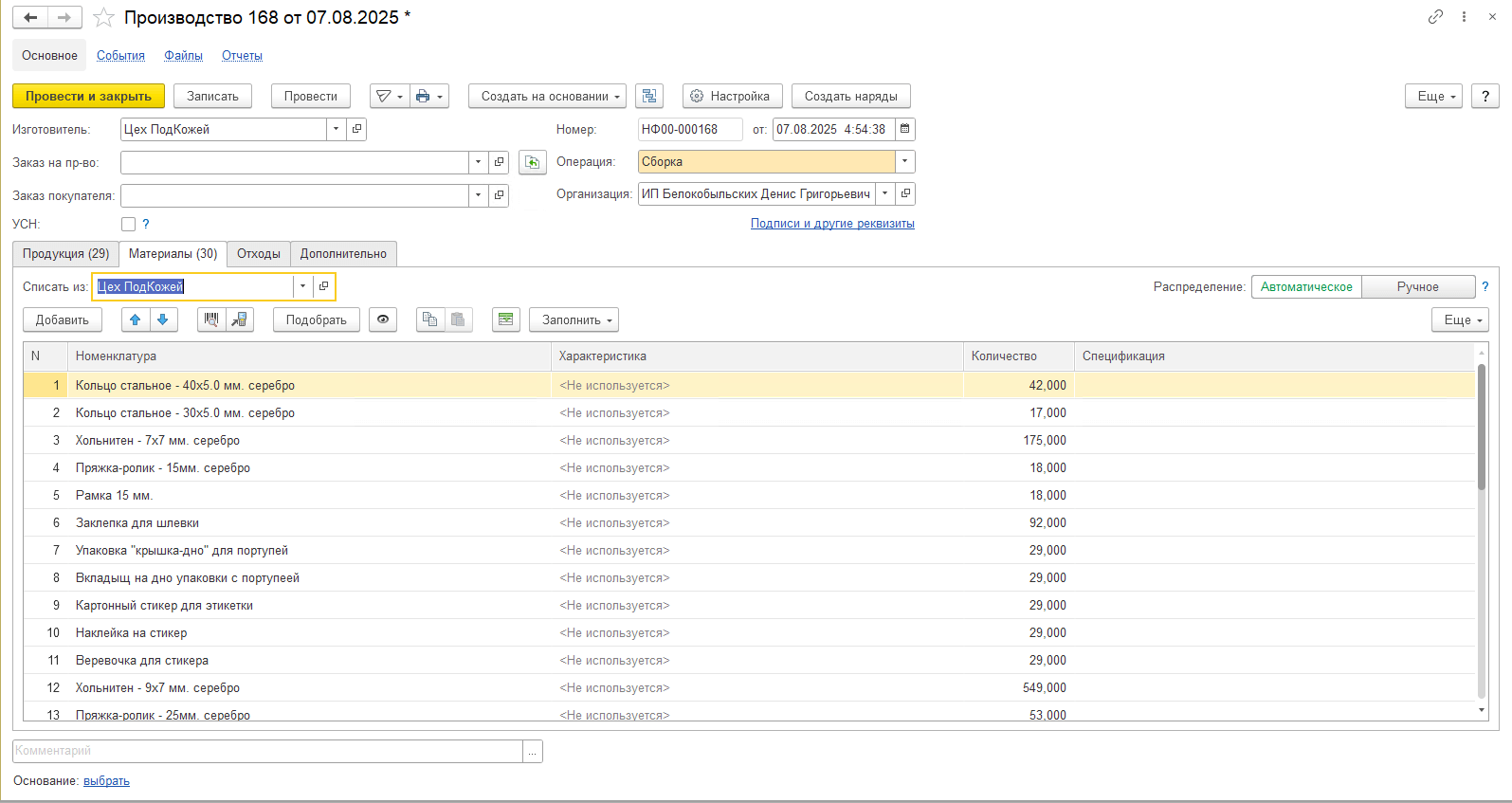Expand the Заполнить dropdown menu

tap(574, 319)
